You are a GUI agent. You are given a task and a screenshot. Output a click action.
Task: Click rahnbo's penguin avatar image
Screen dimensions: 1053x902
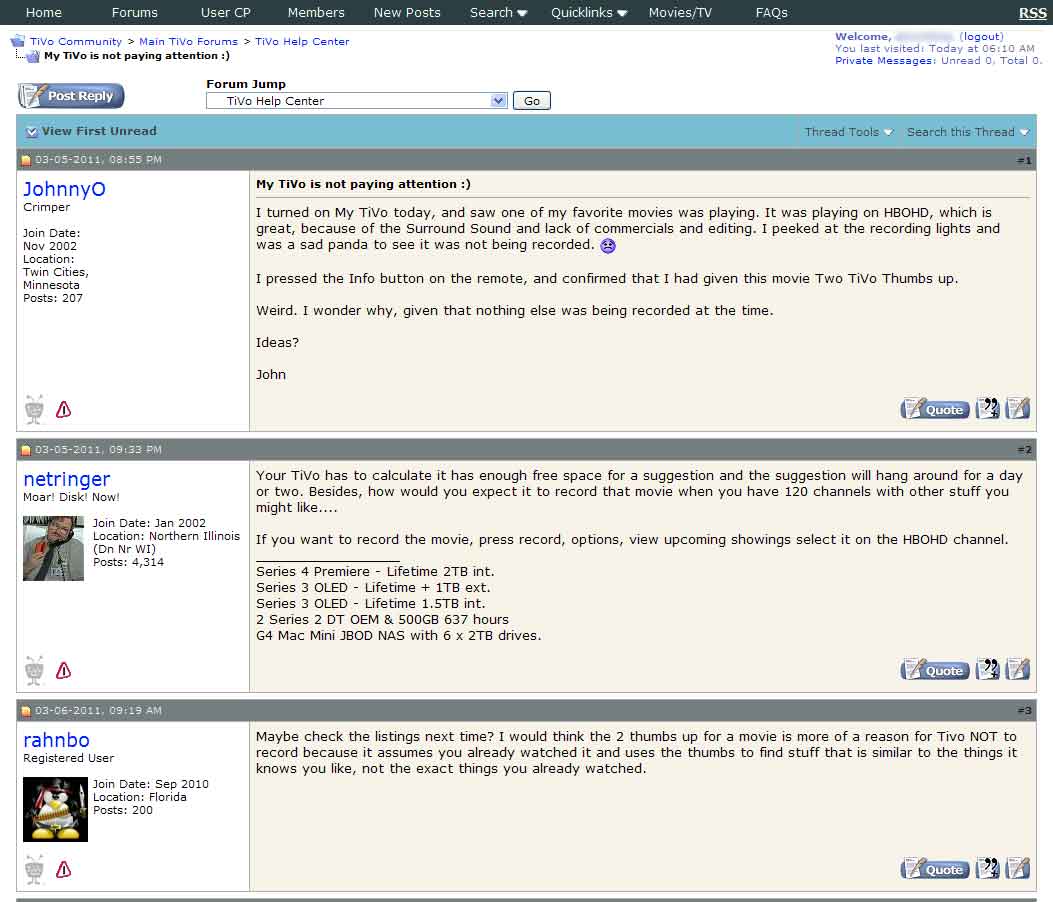(x=56, y=809)
